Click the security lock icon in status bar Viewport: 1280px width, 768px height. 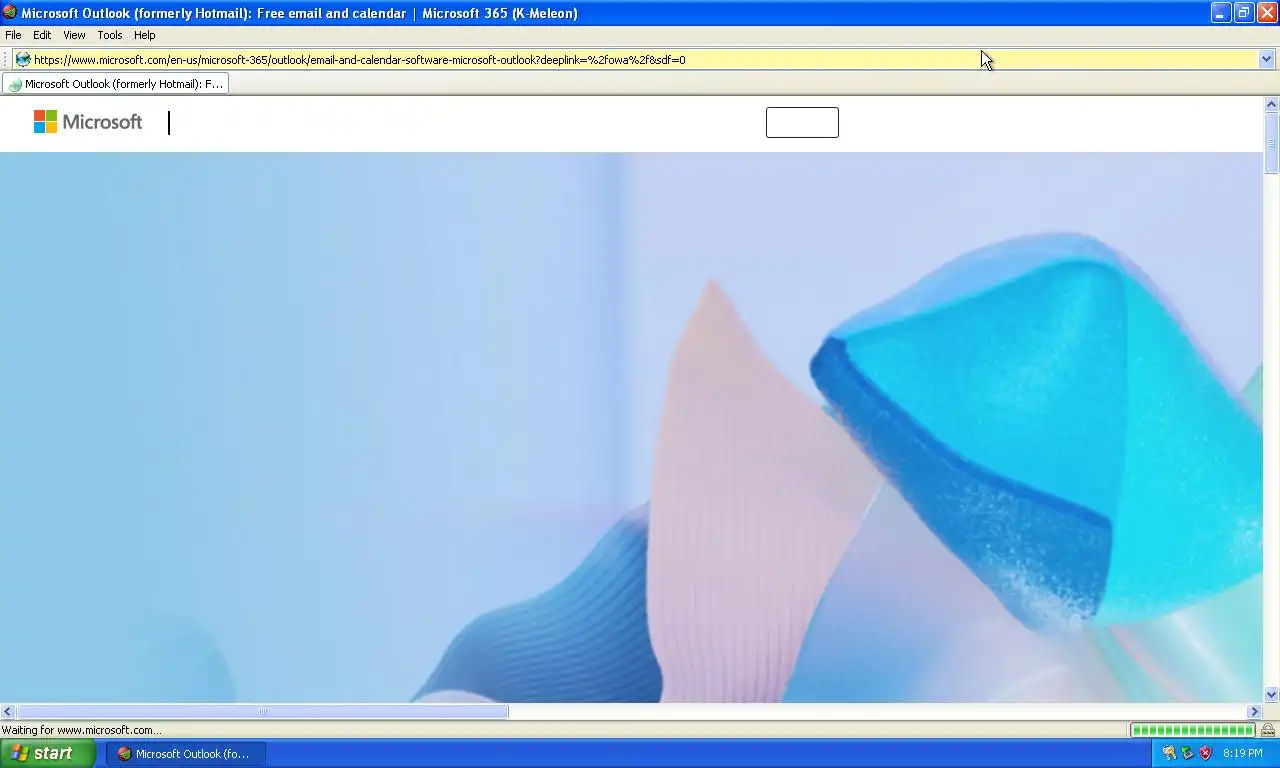pyautogui.click(x=1268, y=730)
